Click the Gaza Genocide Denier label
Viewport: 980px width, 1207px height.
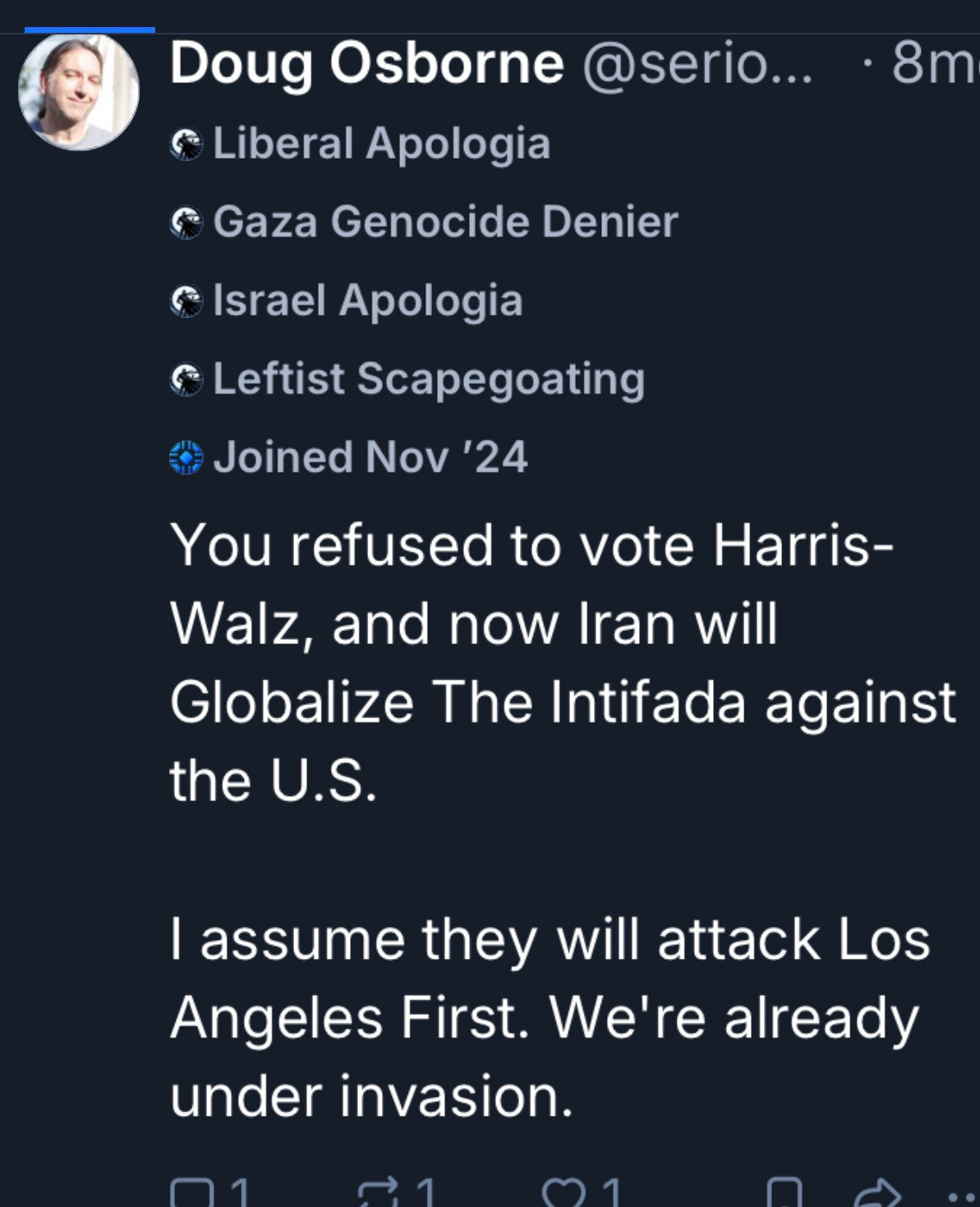coord(445,222)
